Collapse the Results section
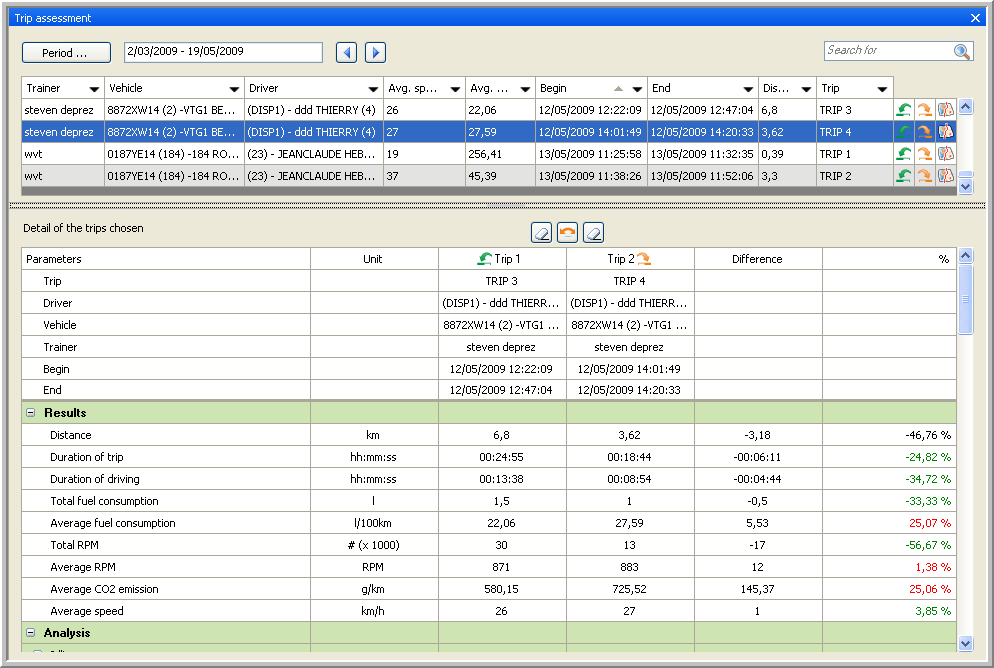994x668 pixels. (30, 413)
